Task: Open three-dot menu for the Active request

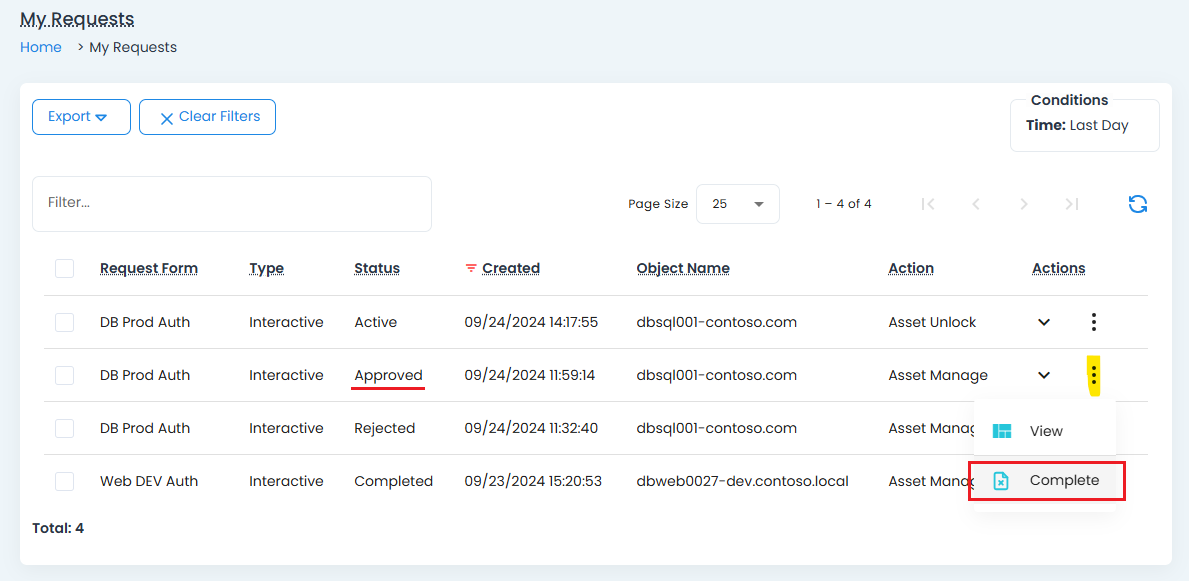Action: coord(1094,322)
